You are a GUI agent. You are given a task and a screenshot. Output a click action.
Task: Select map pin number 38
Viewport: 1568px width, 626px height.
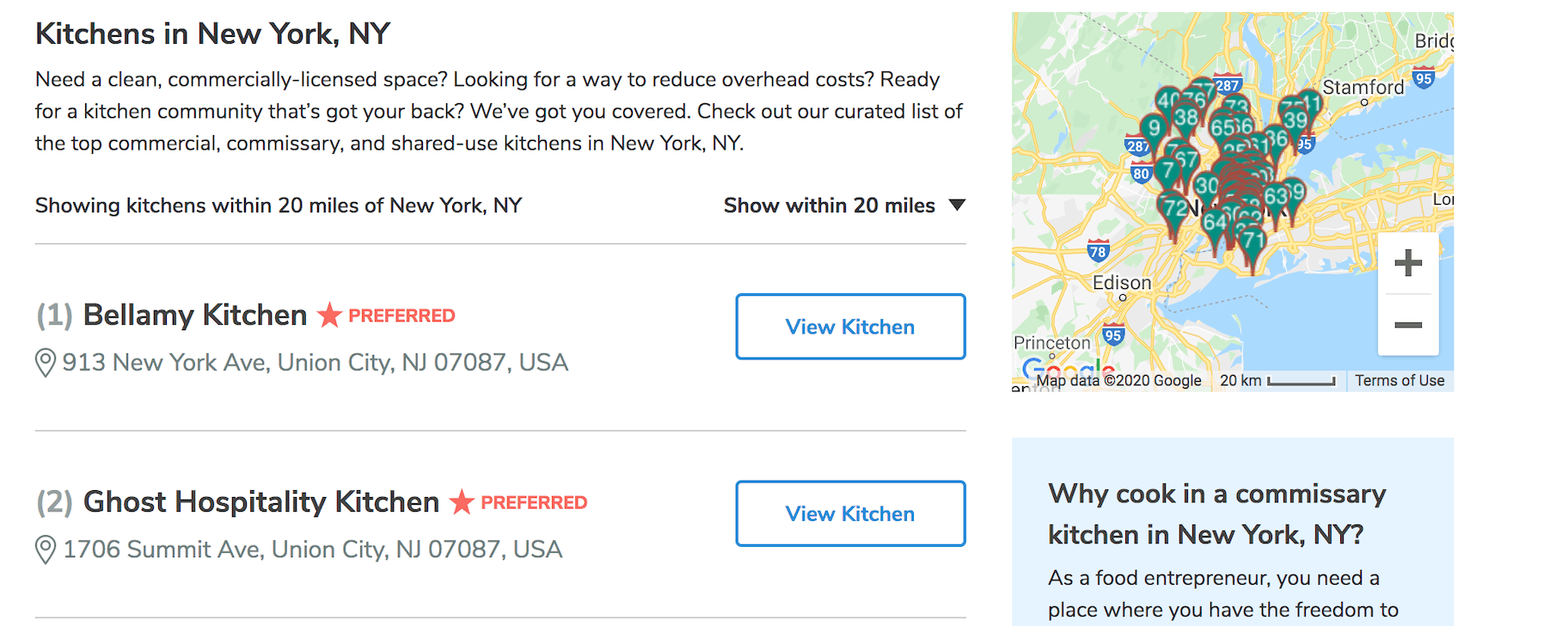(x=1186, y=119)
